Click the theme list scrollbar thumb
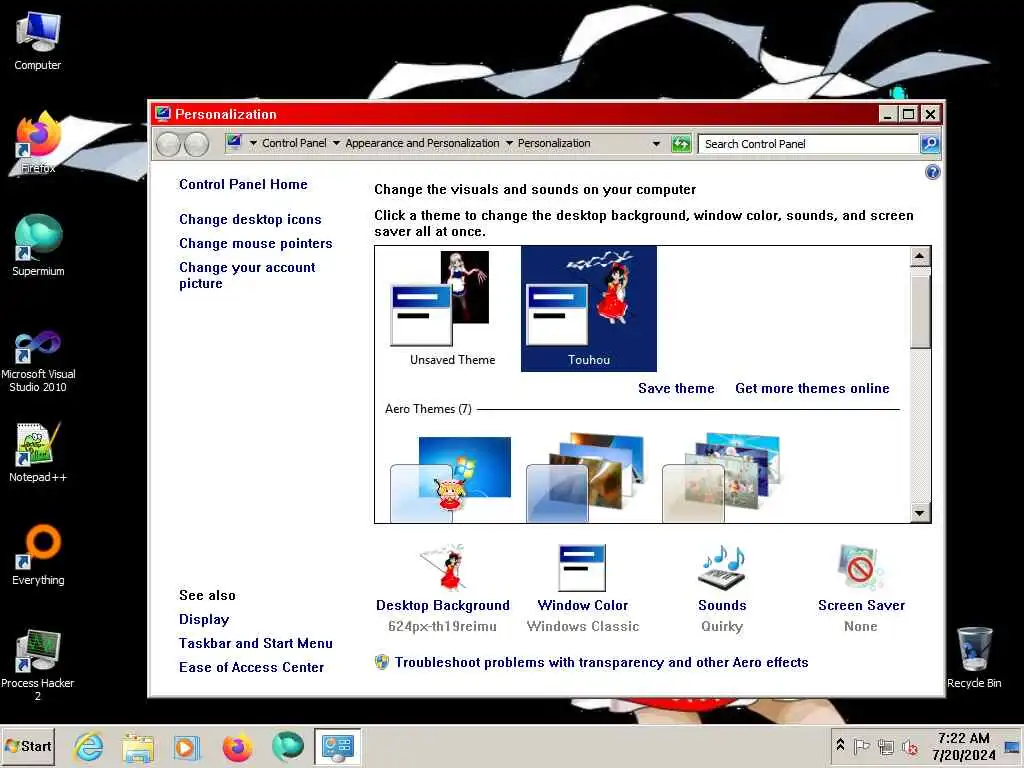 [920, 312]
